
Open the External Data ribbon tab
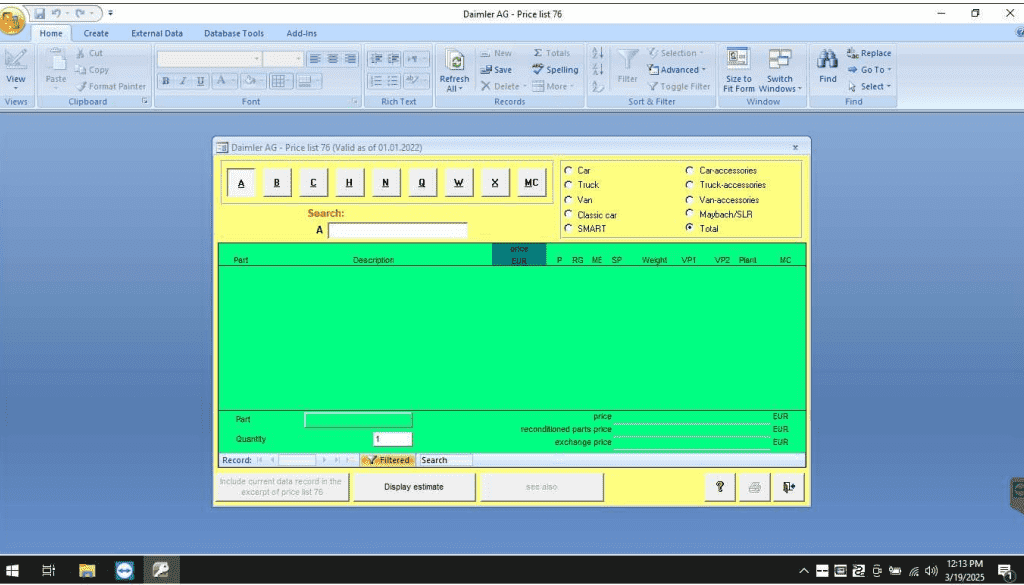[x=157, y=33]
